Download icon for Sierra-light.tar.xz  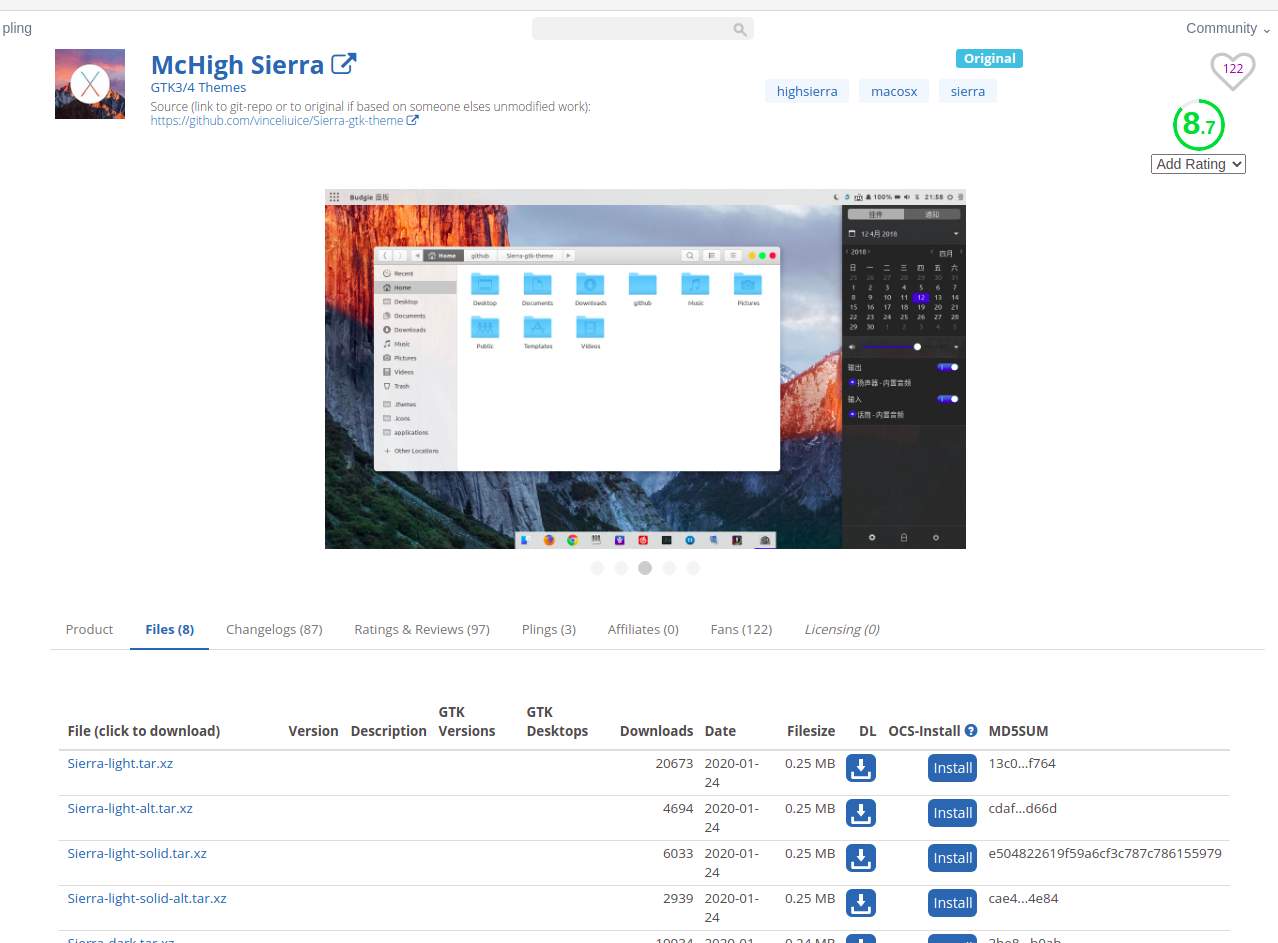861,768
